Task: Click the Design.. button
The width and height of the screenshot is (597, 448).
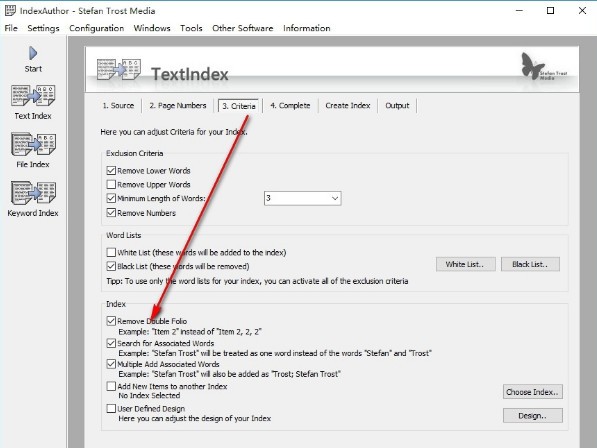Action: click(533, 416)
